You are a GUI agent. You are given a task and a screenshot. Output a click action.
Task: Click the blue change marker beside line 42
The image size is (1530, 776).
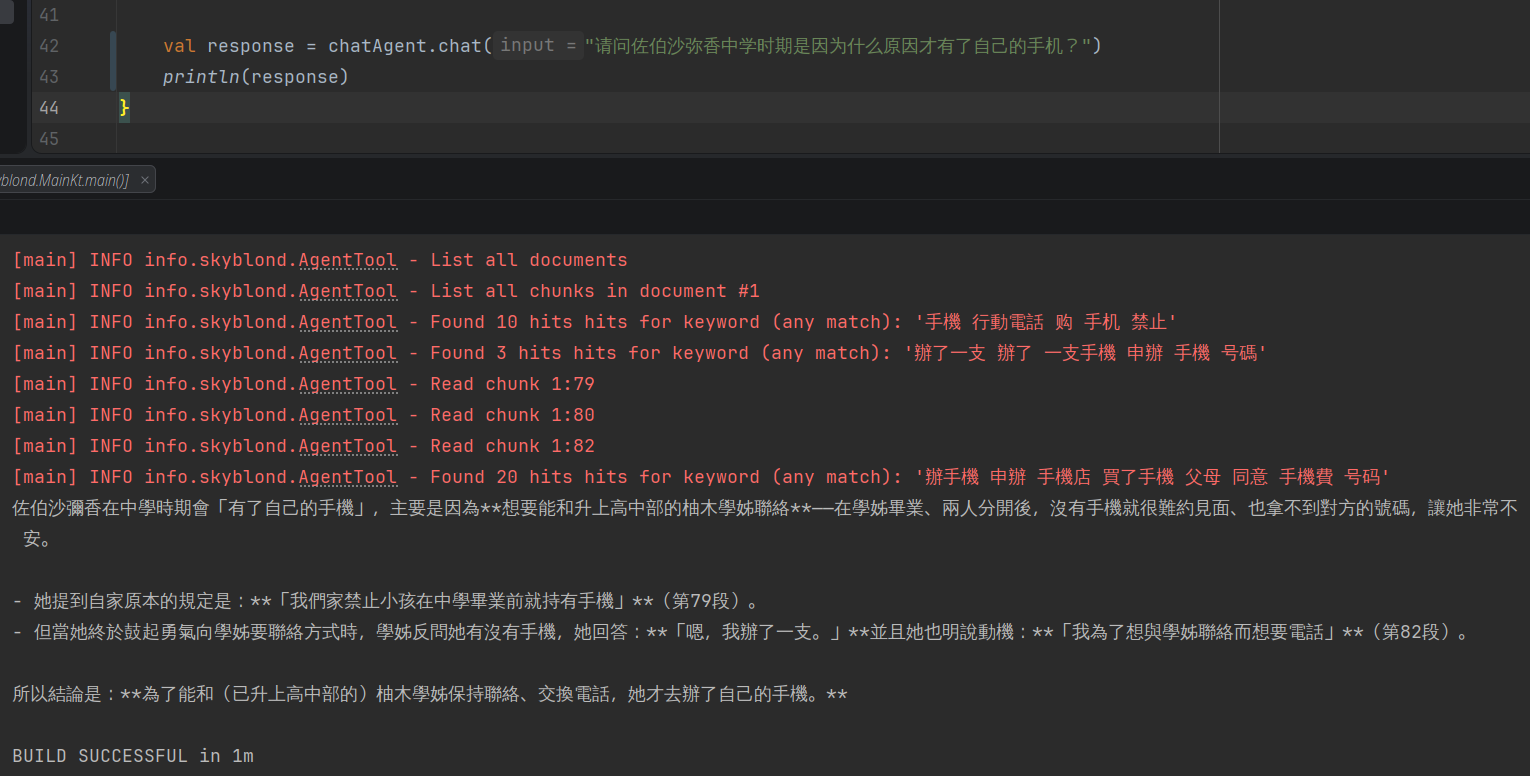[x=113, y=61]
